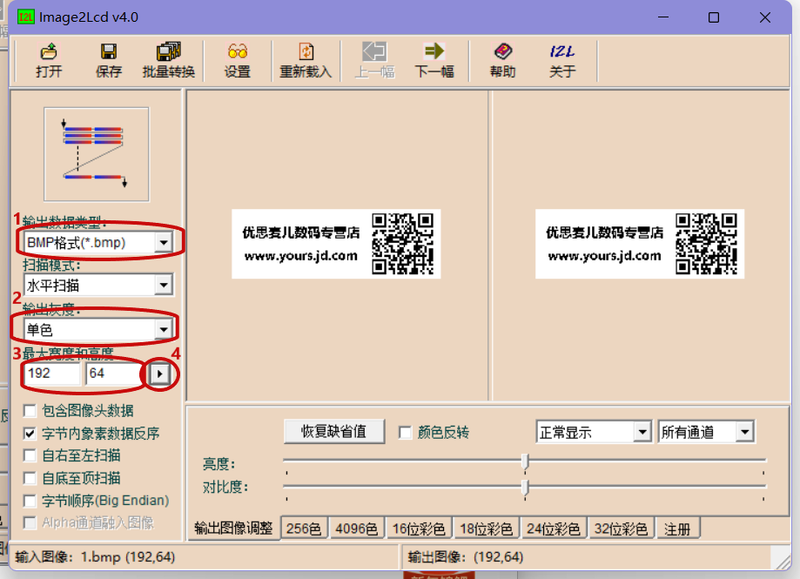The width and height of the screenshot is (800, 579).
Task: Click the 保存 (Save) floppy icon
Action: click(109, 61)
